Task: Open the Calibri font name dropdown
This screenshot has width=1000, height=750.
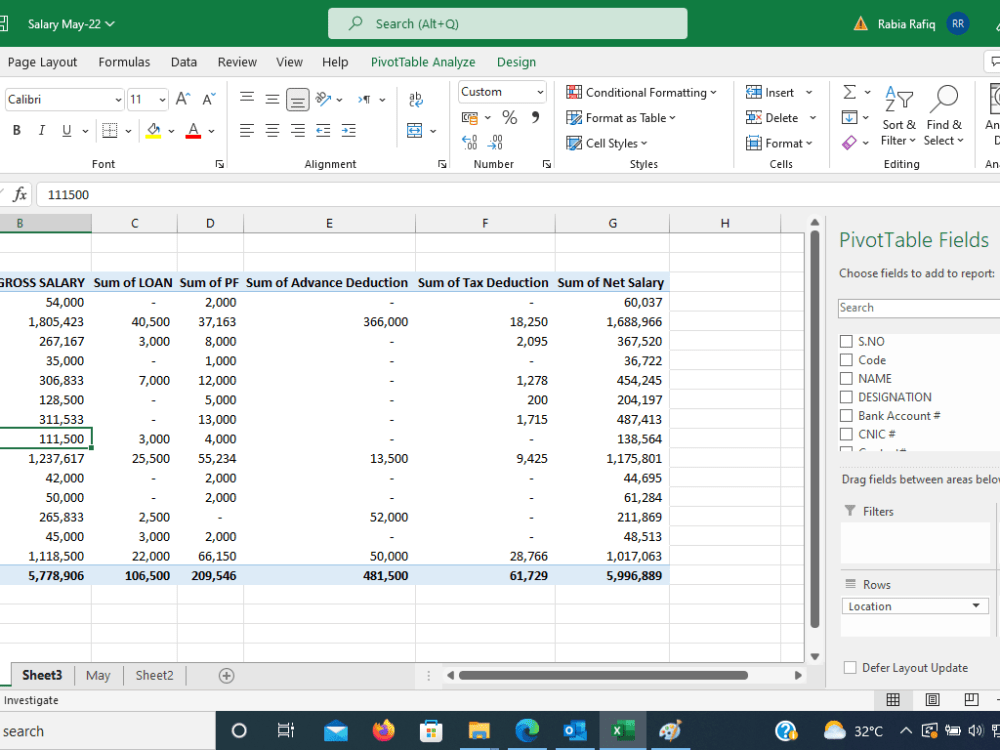Action: pos(118,99)
